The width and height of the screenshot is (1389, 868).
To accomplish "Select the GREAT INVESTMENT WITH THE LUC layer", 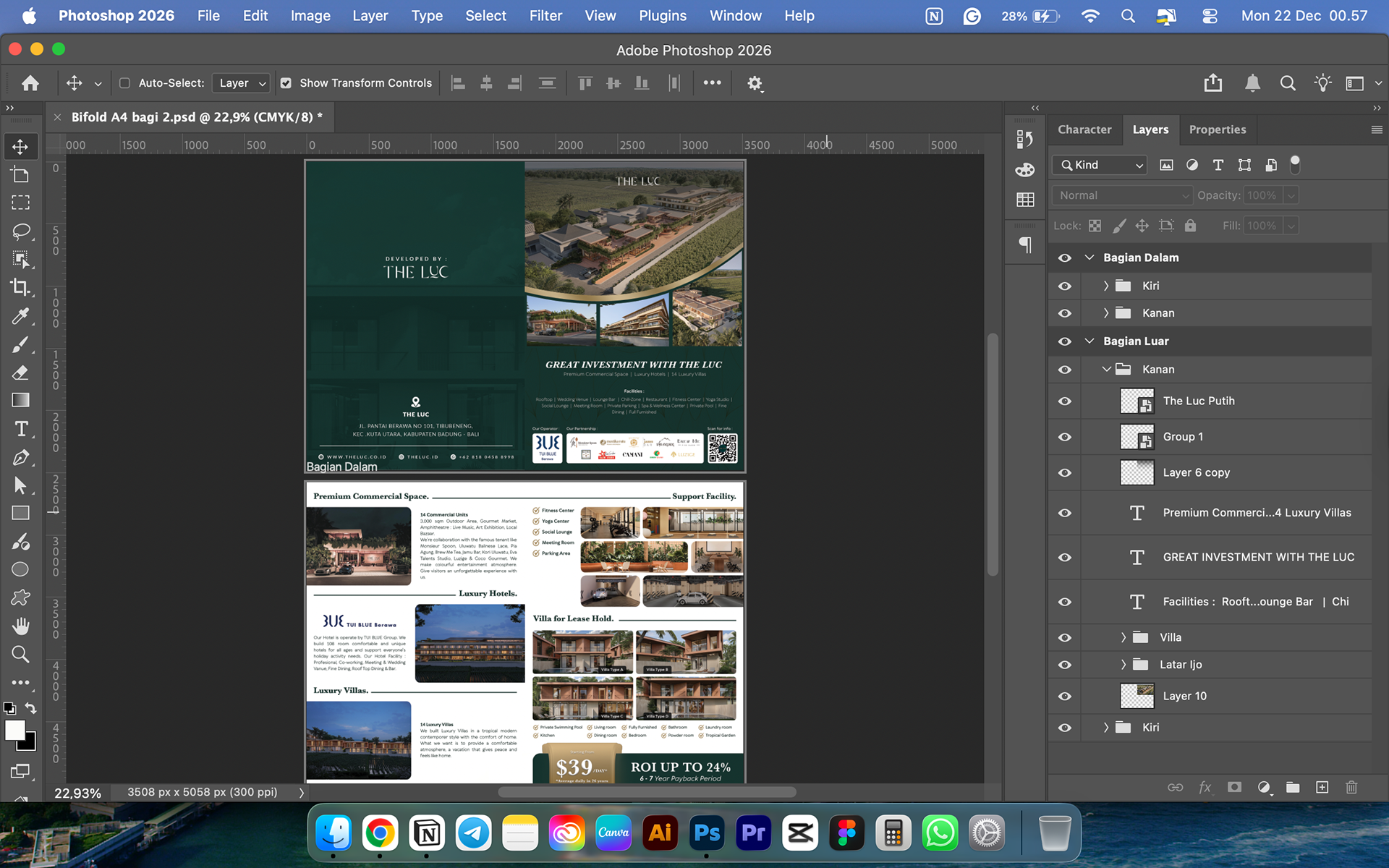I will click(1257, 557).
